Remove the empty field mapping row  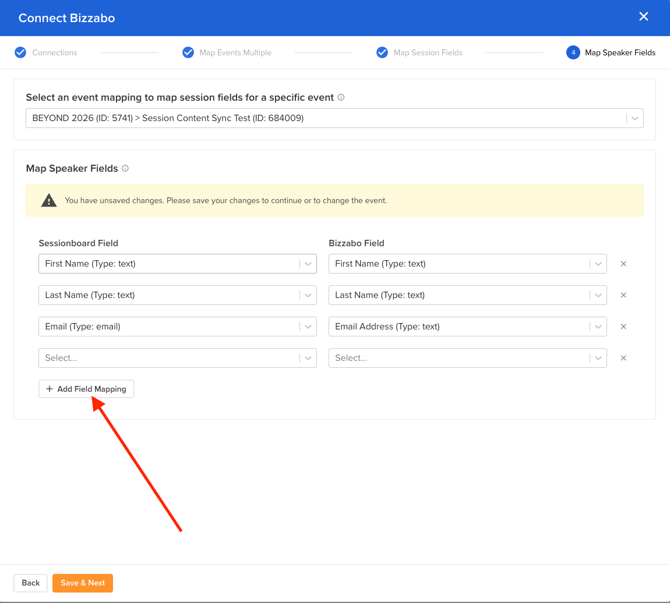pyautogui.click(x=623, y=358)
